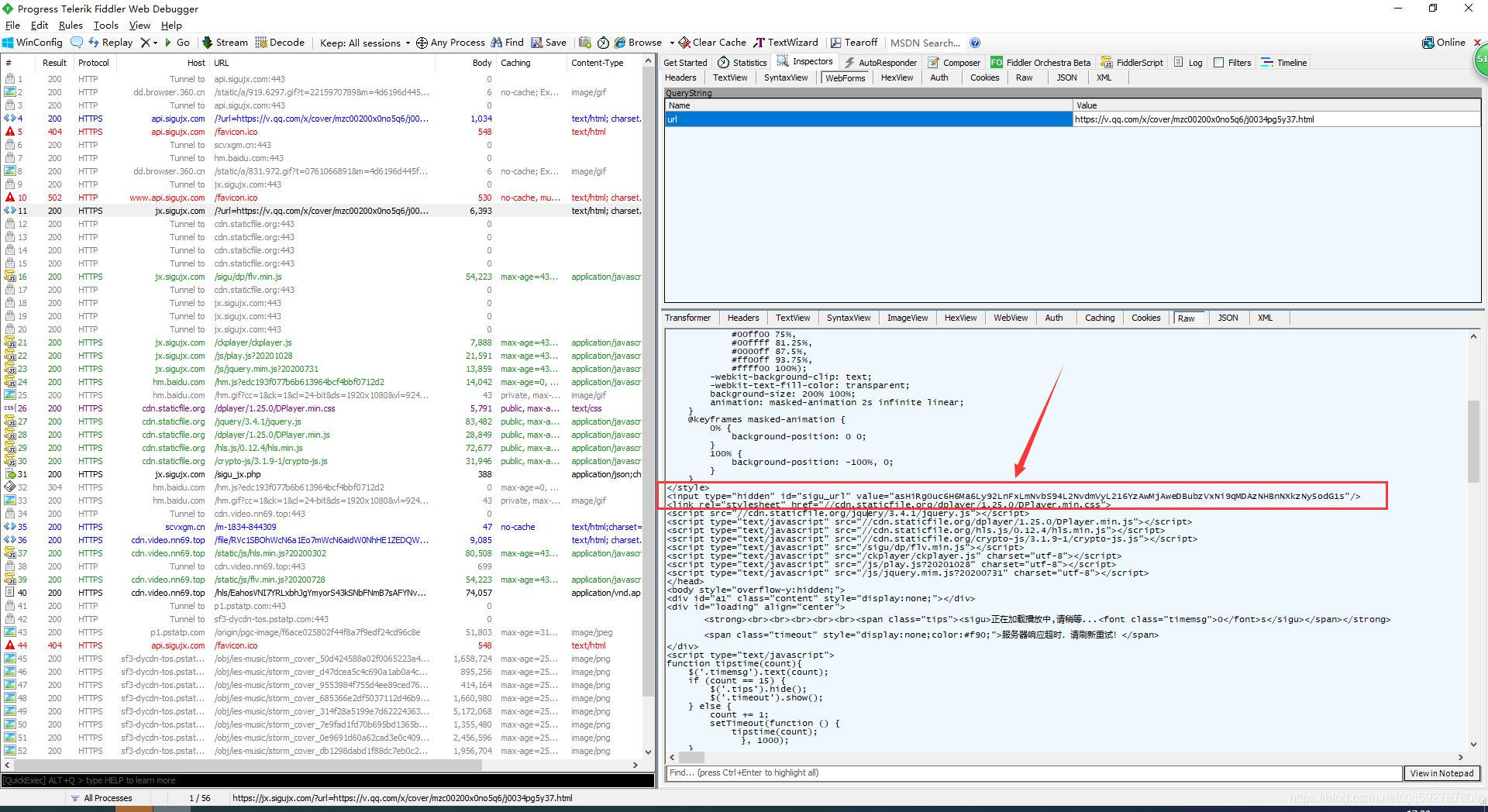
Task: Select the request Headers inspector tab
Action: tap(680, 77)
